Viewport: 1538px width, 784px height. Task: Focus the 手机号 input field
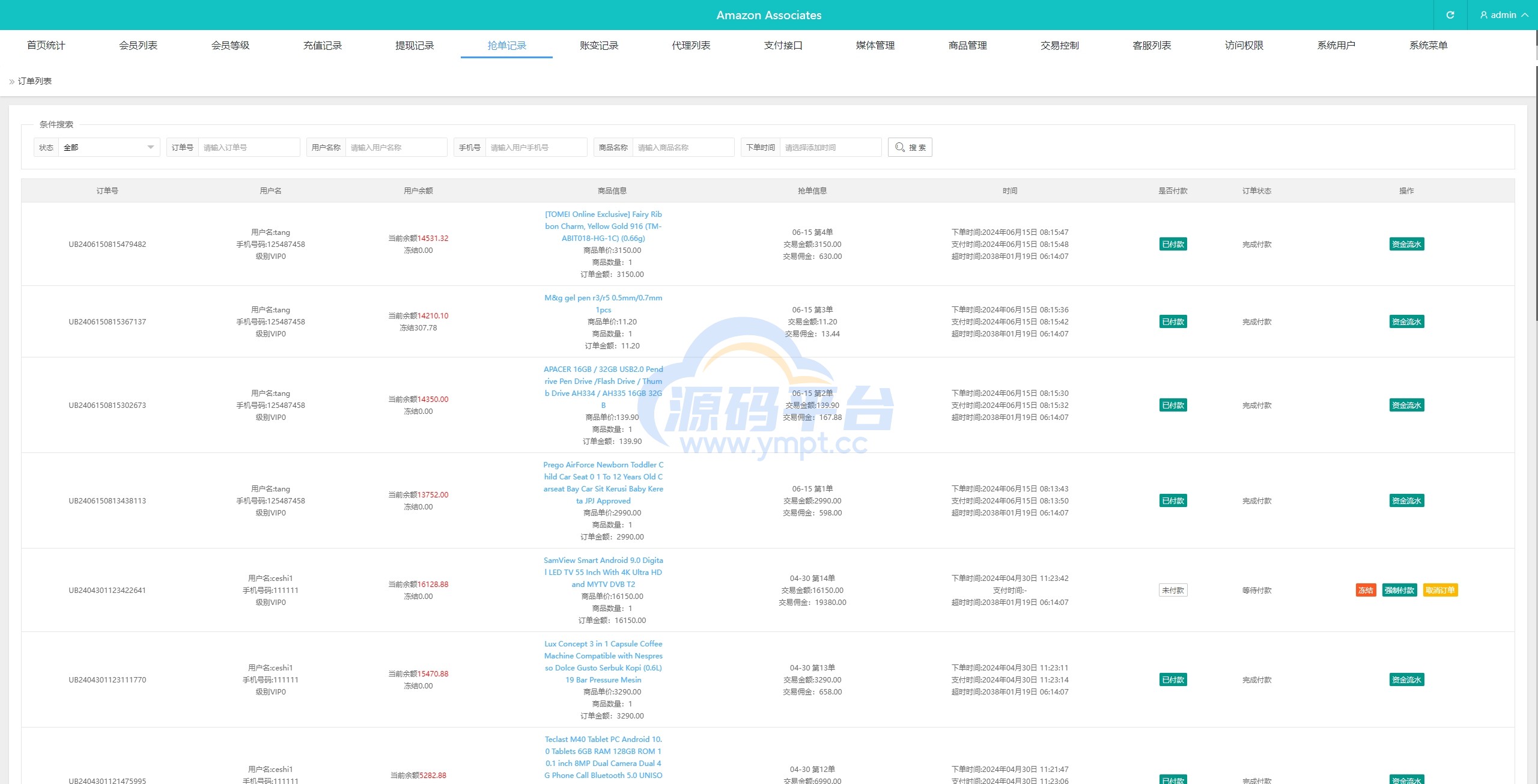tap(536, 147)
